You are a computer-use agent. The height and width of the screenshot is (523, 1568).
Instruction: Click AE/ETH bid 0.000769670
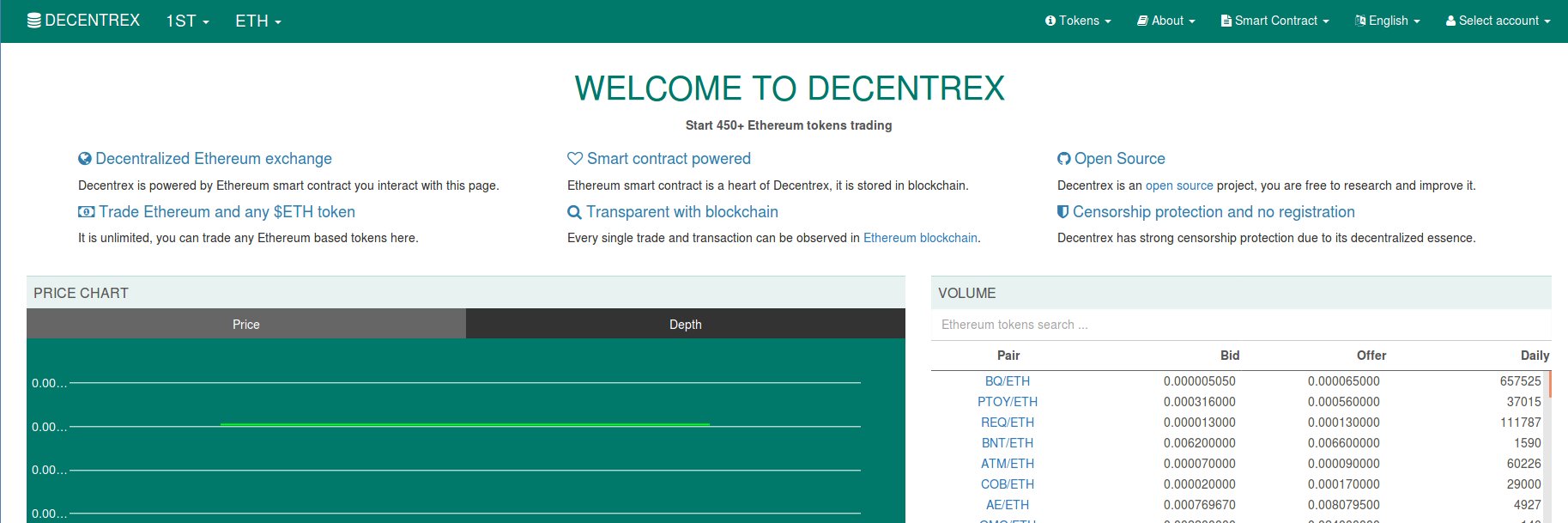point(1200,505)
